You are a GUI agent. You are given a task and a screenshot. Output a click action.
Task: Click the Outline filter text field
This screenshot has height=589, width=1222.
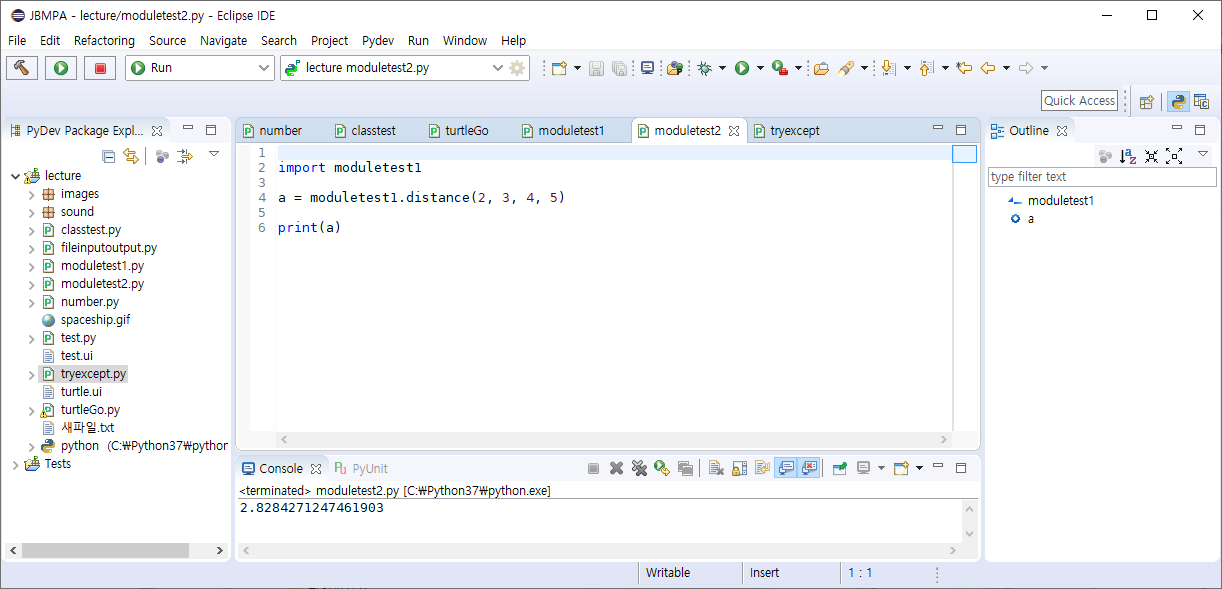1102,177
